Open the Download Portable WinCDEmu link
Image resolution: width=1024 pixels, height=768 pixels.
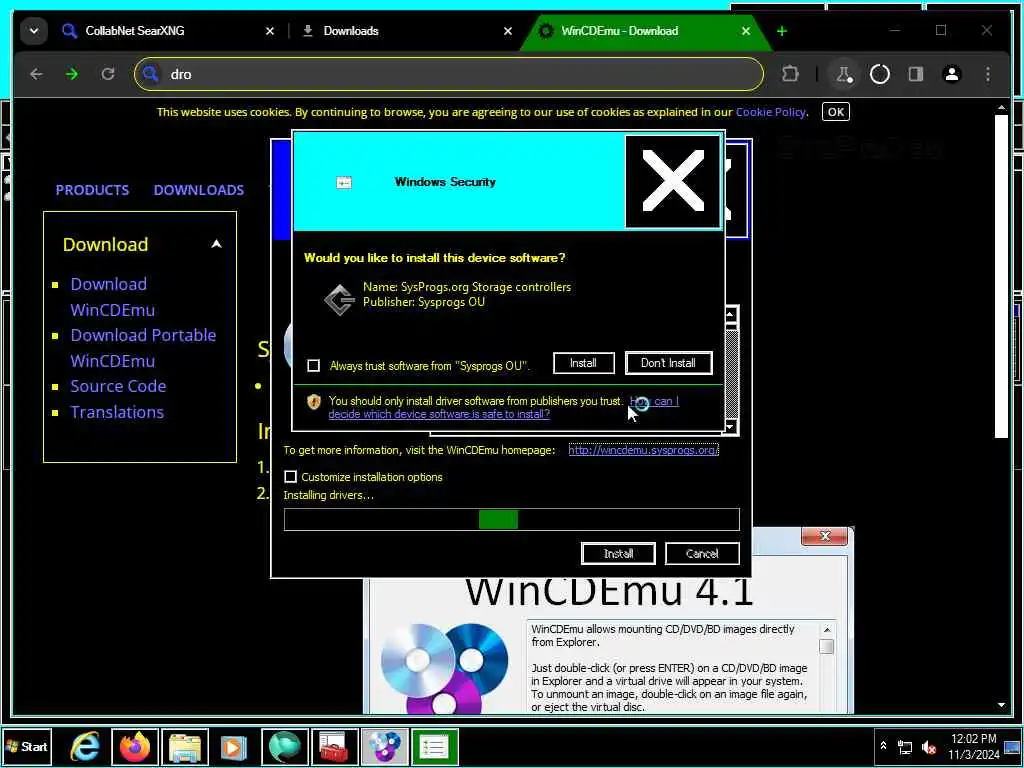point(143,348)
